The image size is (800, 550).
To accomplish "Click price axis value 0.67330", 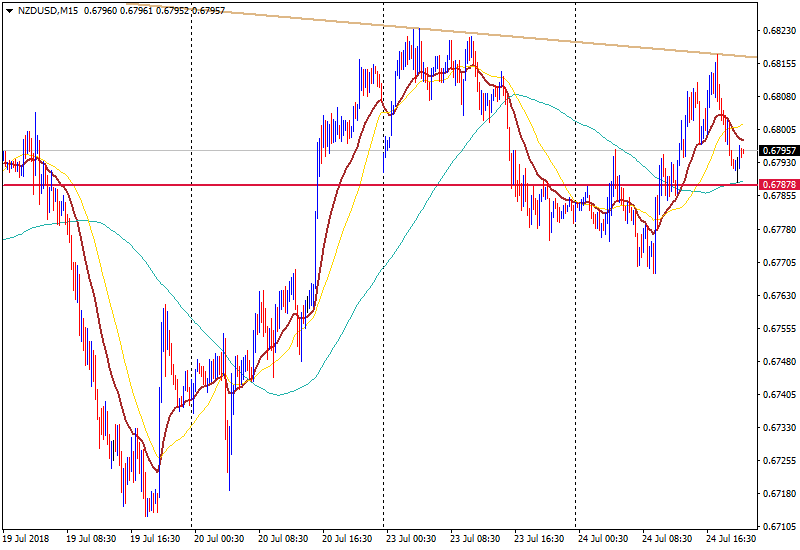I will click(x=779, y=428).
